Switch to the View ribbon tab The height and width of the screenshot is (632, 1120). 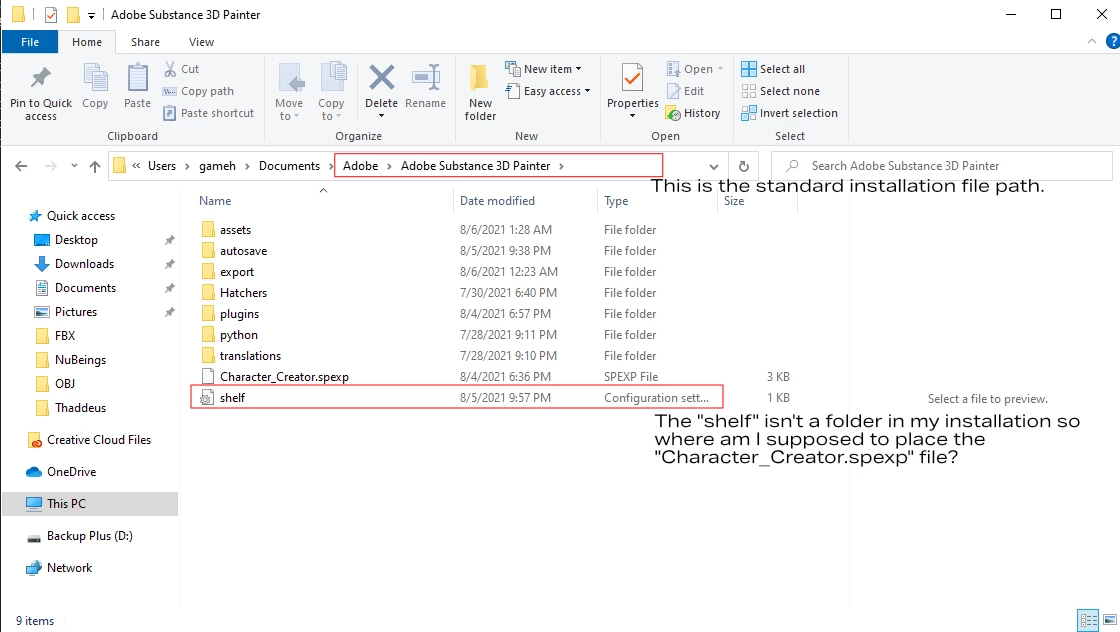coord(201,42)
